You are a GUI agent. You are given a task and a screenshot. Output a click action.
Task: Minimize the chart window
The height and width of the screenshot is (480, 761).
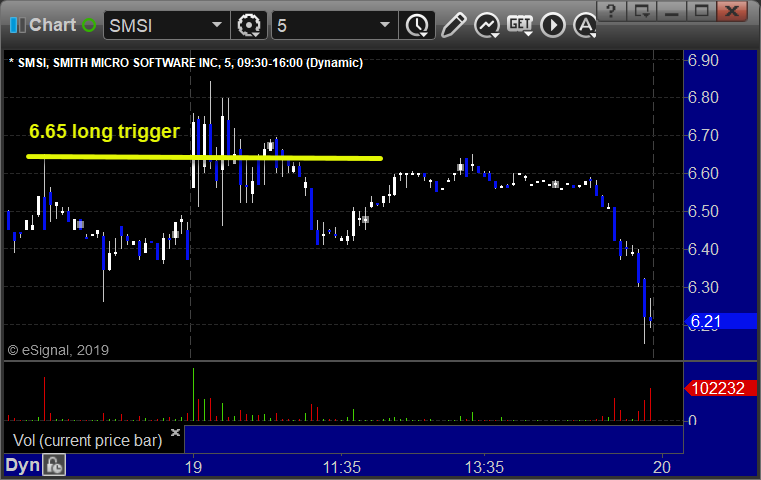[671, 11]
